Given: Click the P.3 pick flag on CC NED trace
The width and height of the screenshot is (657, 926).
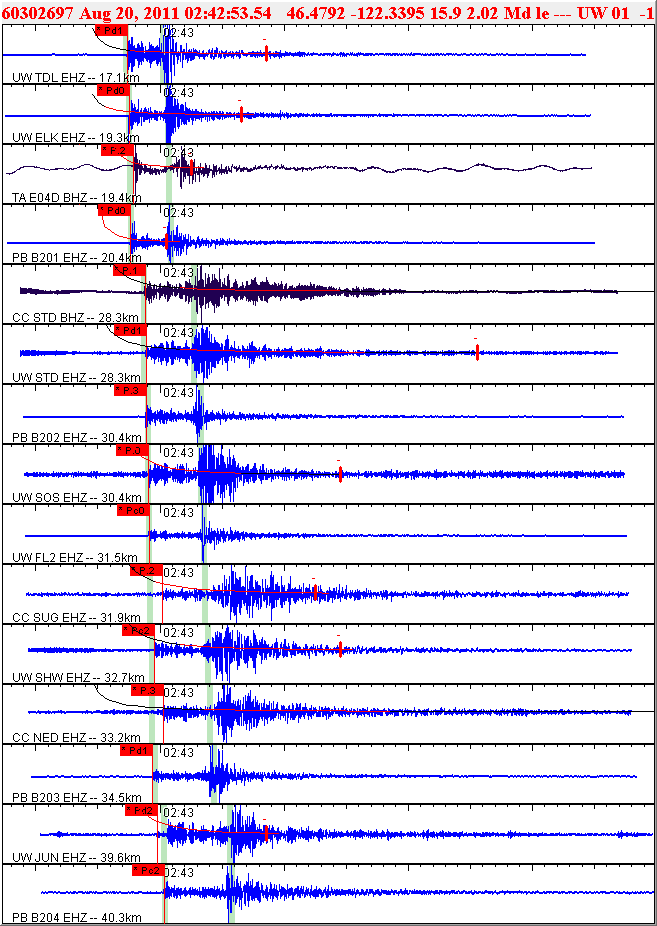Looking at the screenshot, I should (x=146, y=690).
